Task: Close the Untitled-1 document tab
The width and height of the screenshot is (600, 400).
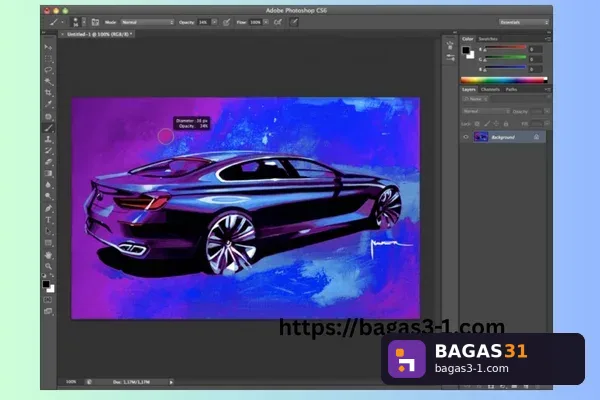Action: tap(62, 34)
